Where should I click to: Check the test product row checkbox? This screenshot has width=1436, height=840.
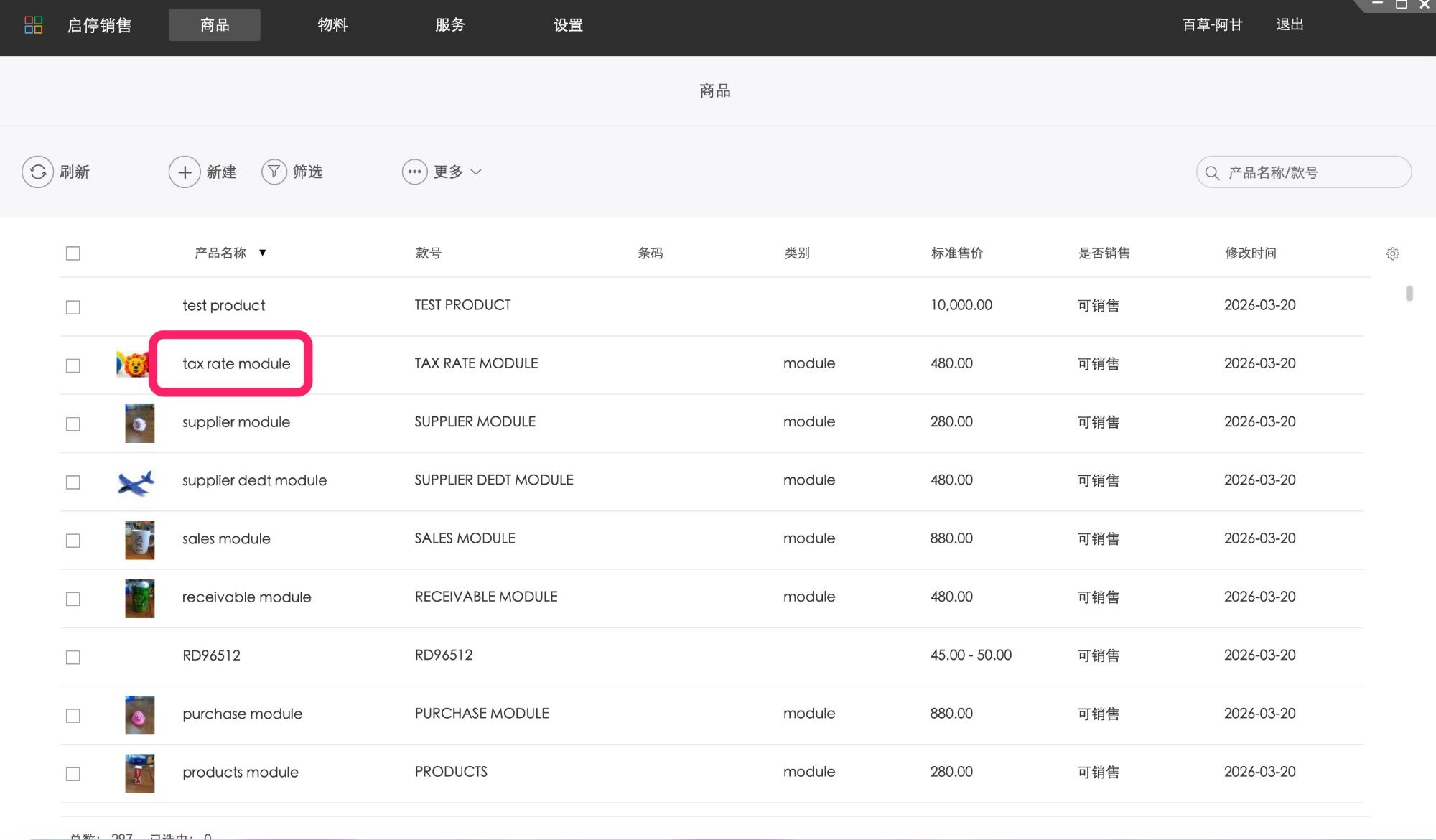(73, 307)
